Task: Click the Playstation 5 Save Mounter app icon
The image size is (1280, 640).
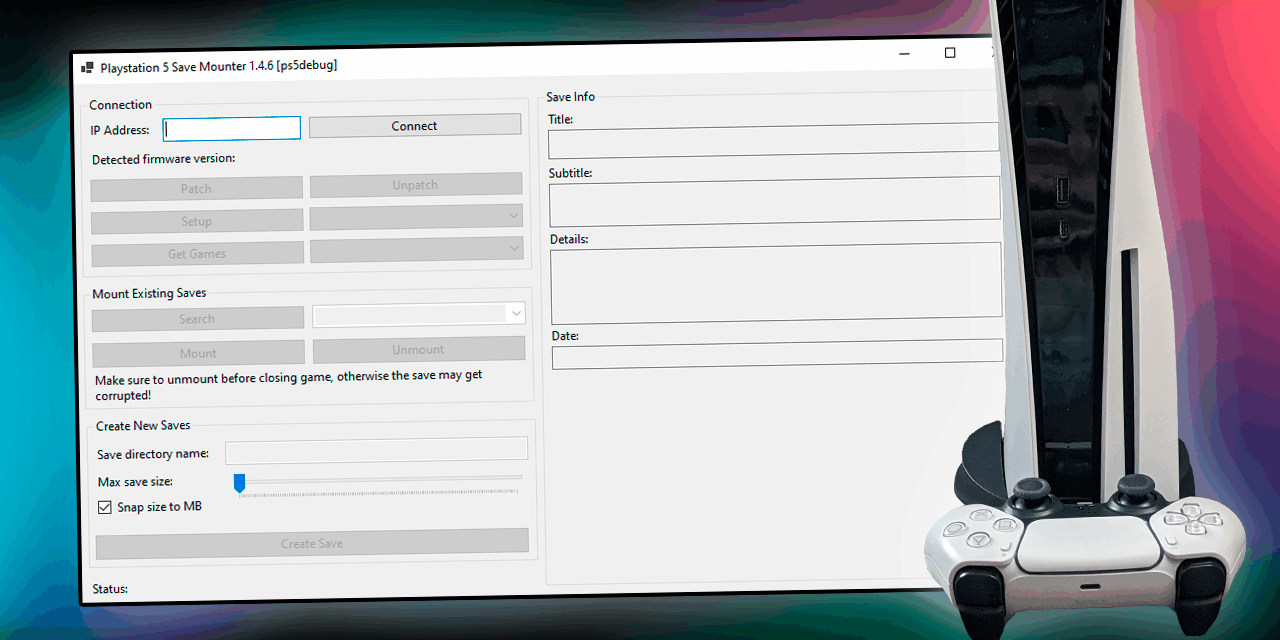Action: click(x=87, y=67)
